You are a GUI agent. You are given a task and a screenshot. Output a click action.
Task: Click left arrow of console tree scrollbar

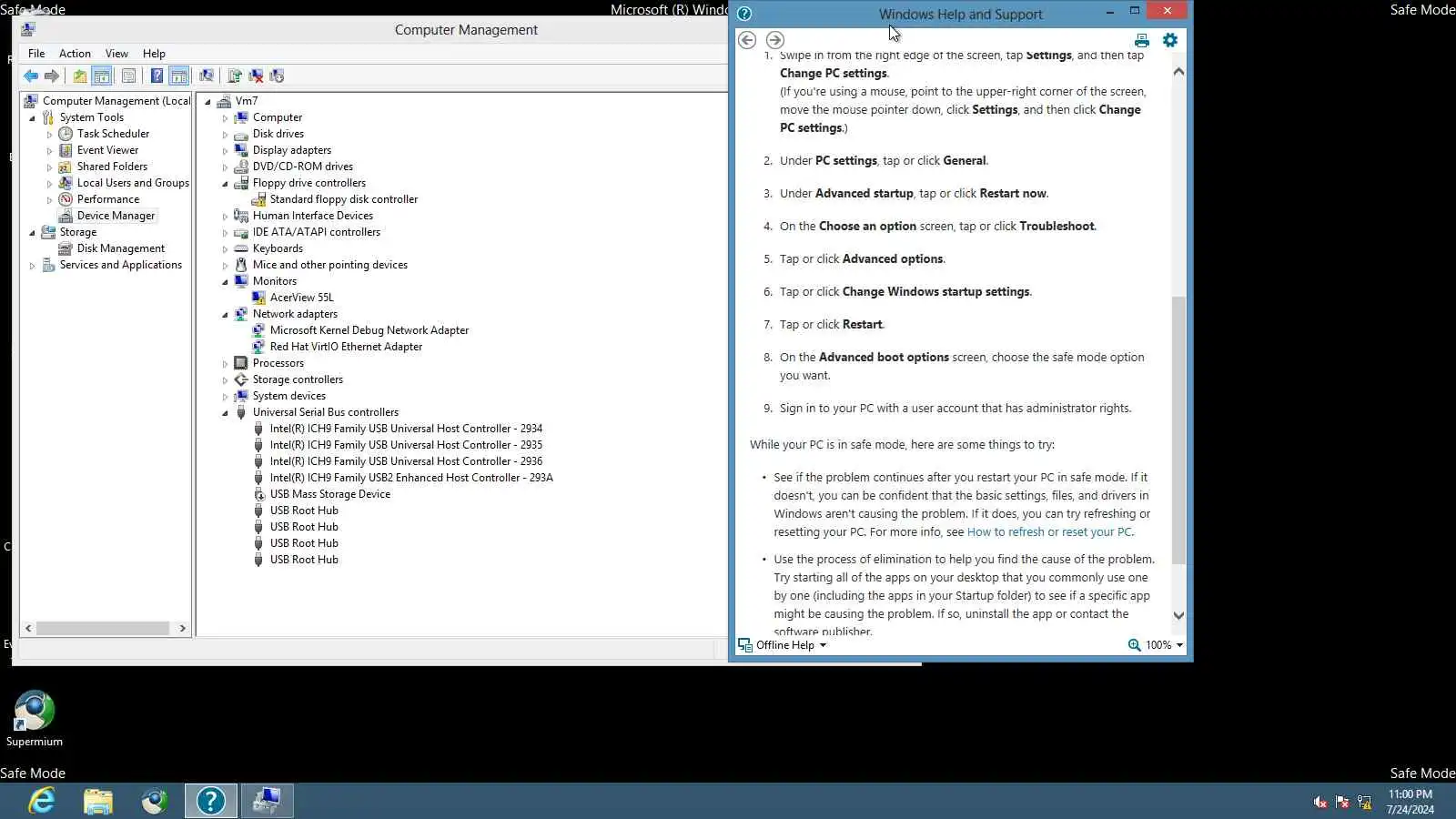click(28, 628)
